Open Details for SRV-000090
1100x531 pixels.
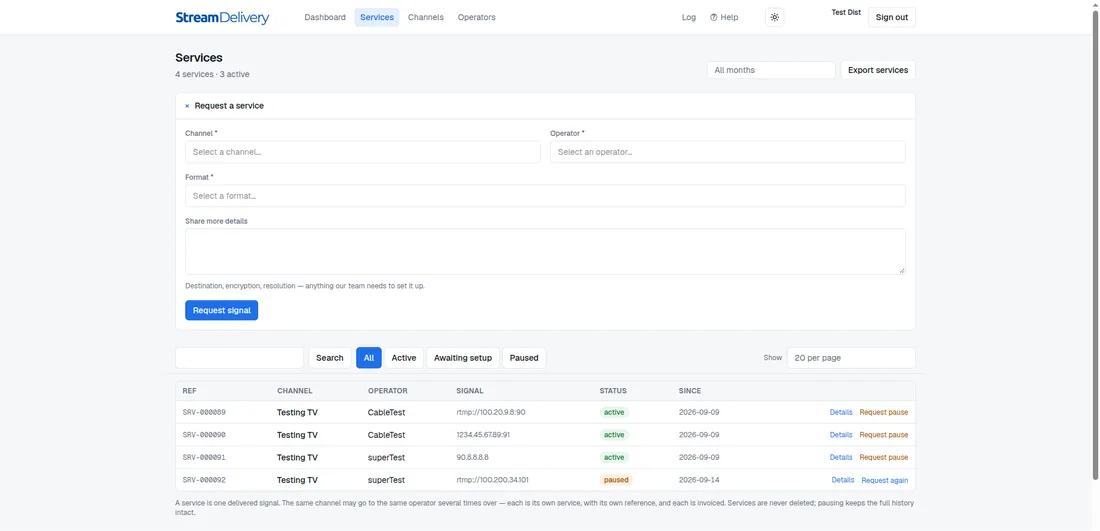(x=841, y=435)
